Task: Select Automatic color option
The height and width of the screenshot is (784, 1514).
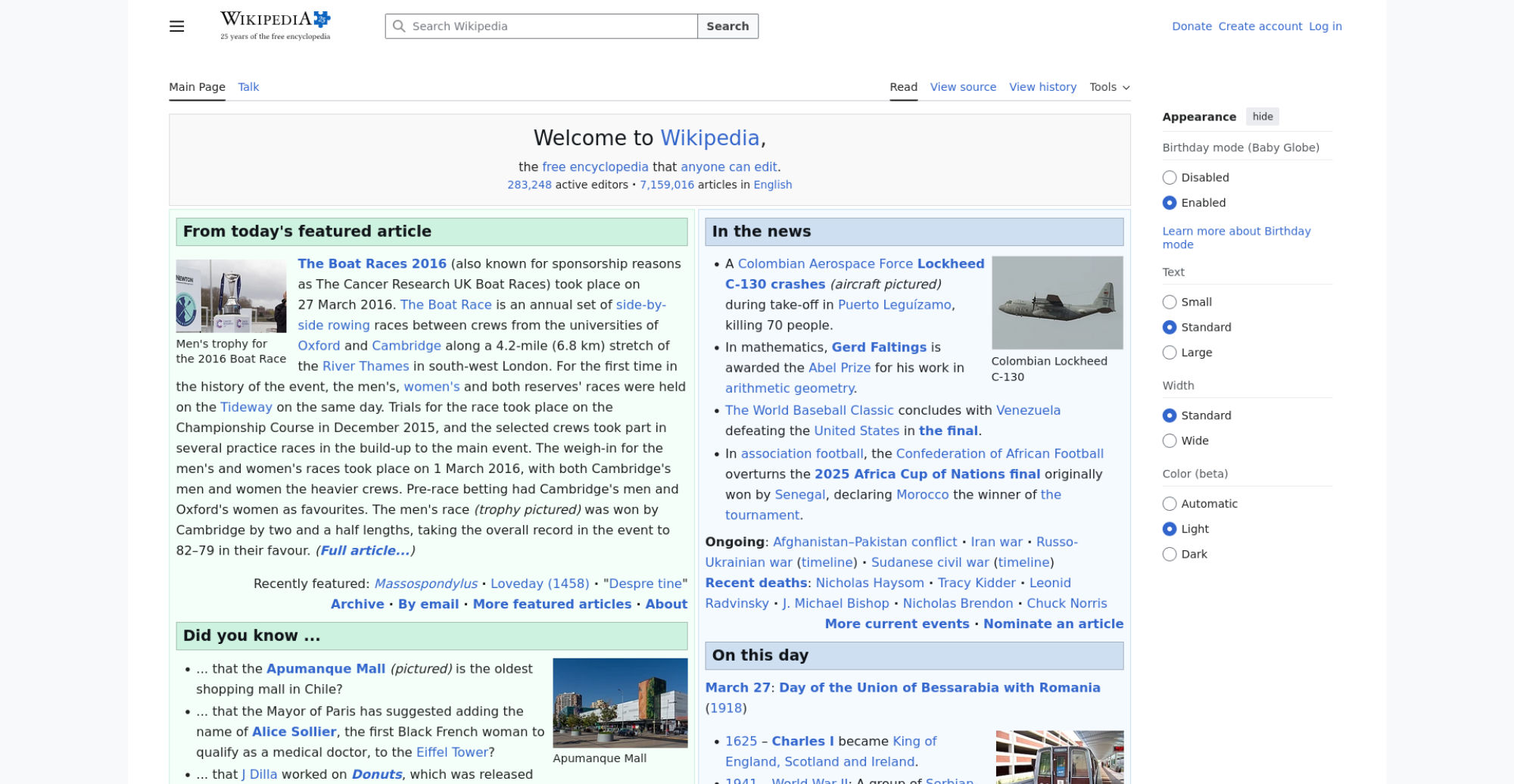Action: [x=1170, y=504]
